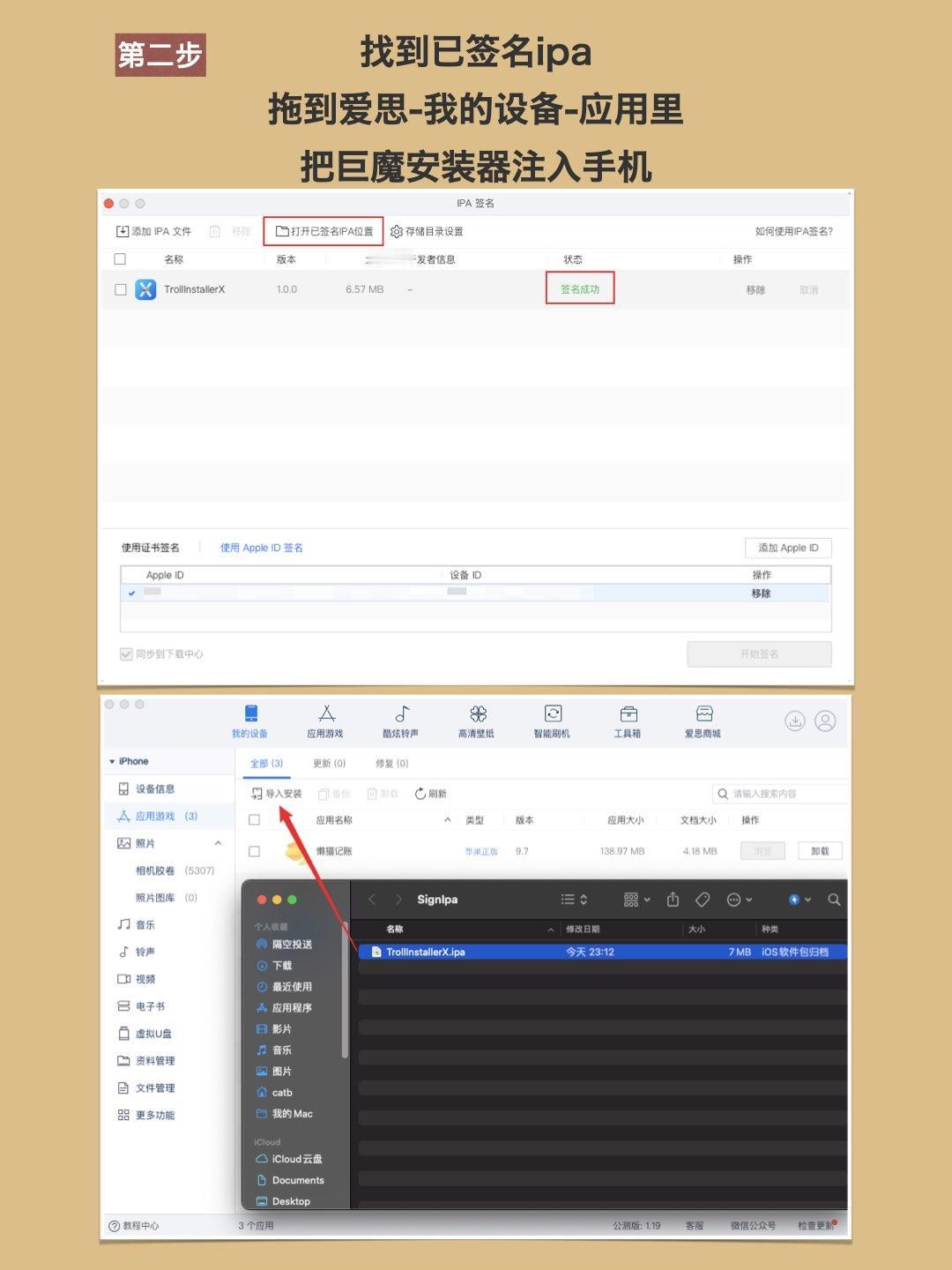Click the Finder forward arrow
Screen dimensions: 952x1270
[398, 900]
